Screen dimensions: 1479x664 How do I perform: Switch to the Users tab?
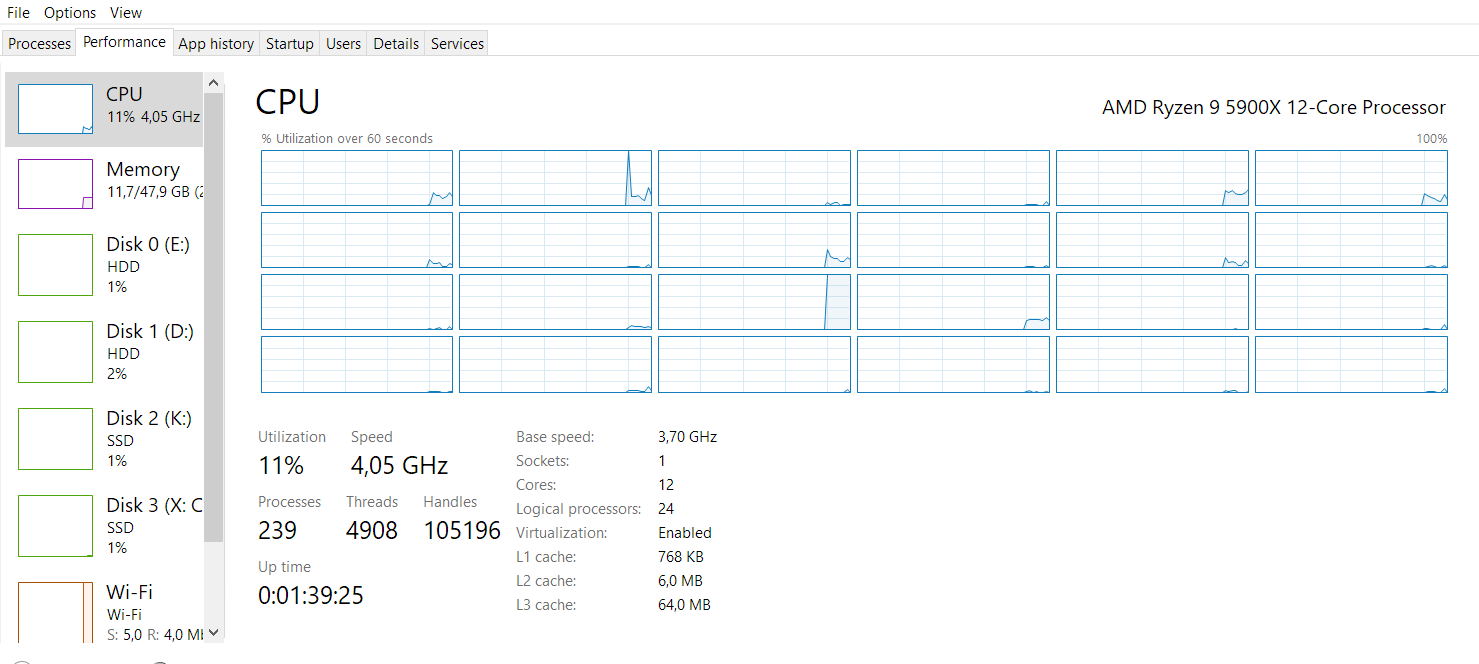tap(343, 44)
